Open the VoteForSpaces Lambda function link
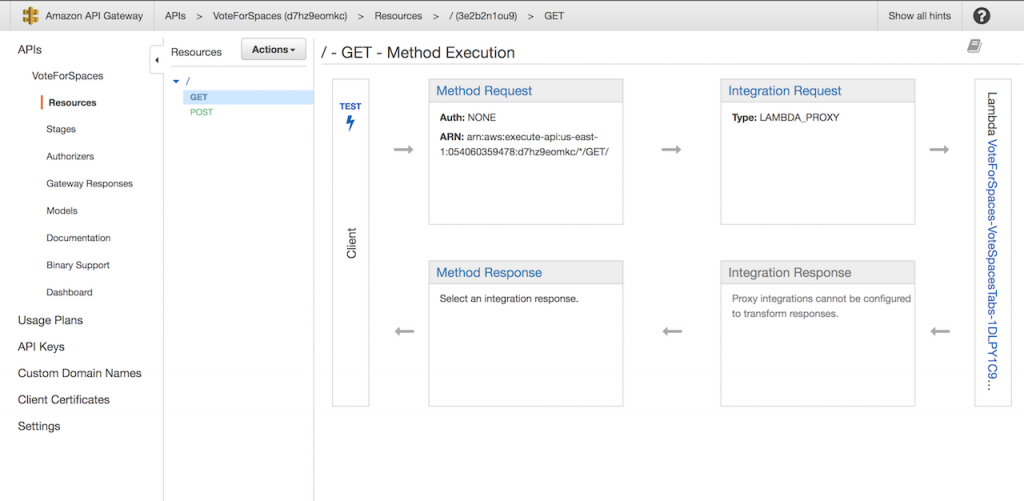 coord(992,265)
